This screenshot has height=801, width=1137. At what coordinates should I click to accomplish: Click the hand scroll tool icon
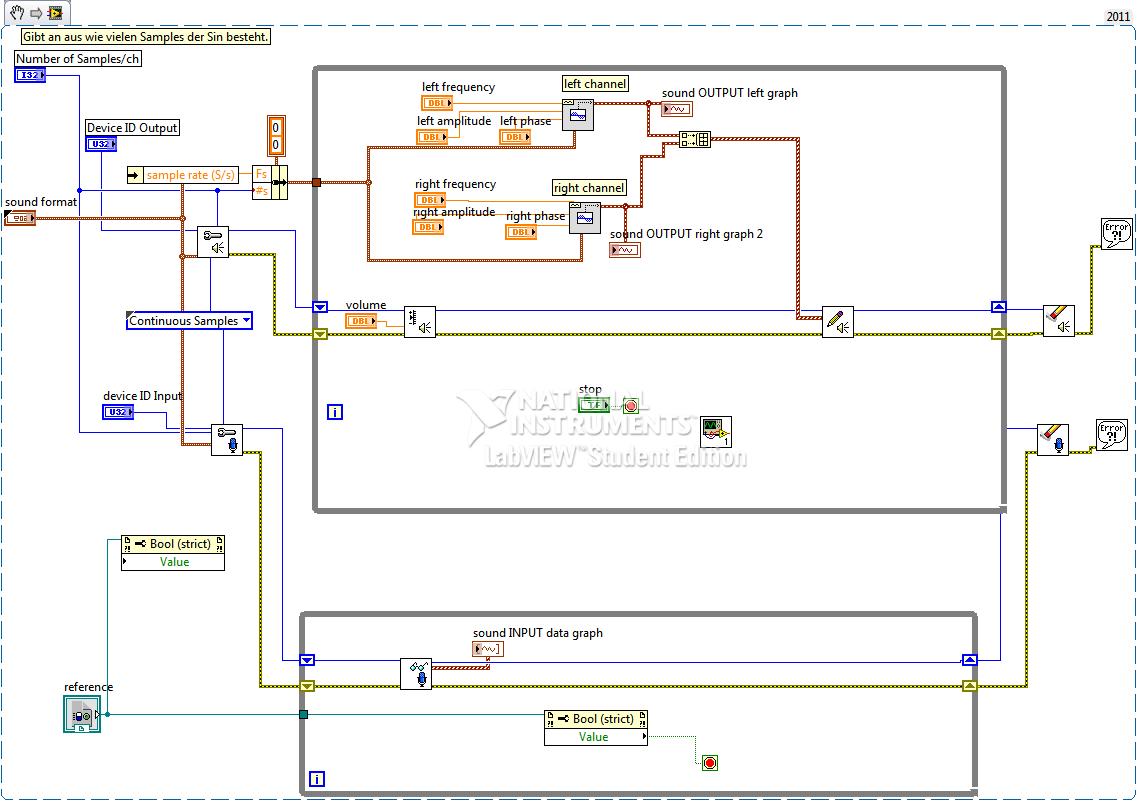tap(17, 12)
